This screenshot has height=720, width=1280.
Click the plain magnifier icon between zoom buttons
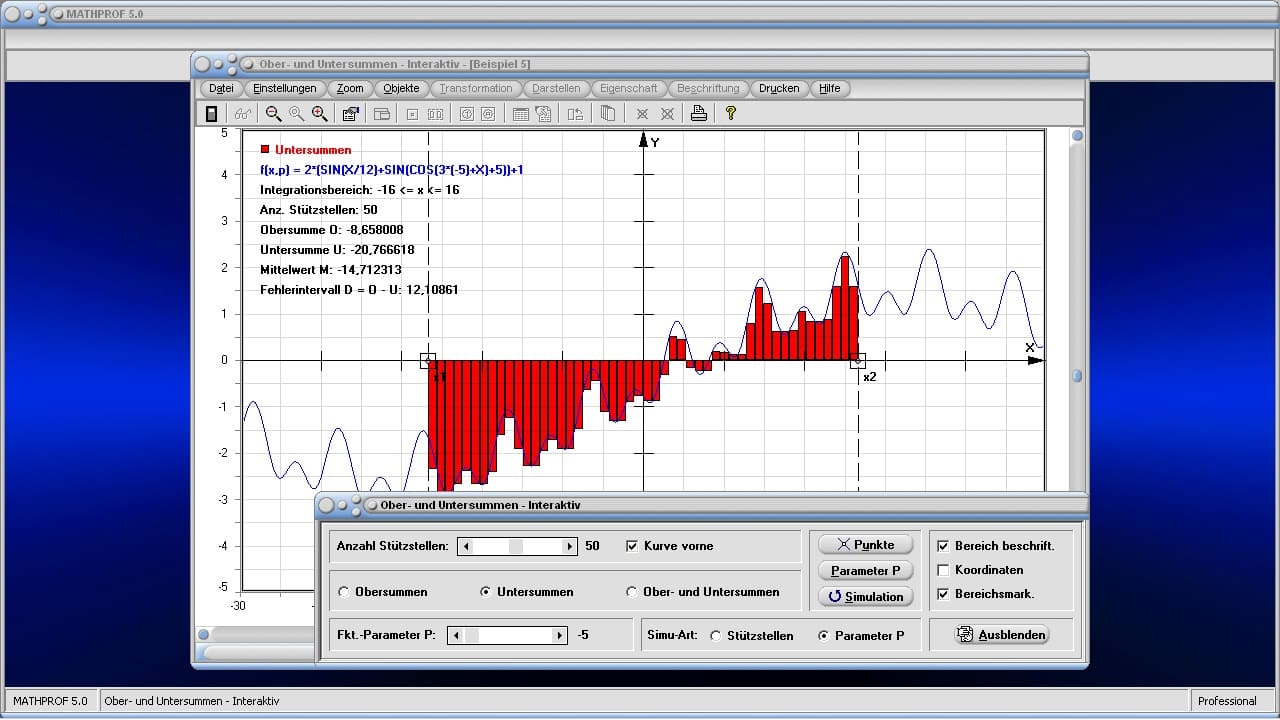point(296,114)
